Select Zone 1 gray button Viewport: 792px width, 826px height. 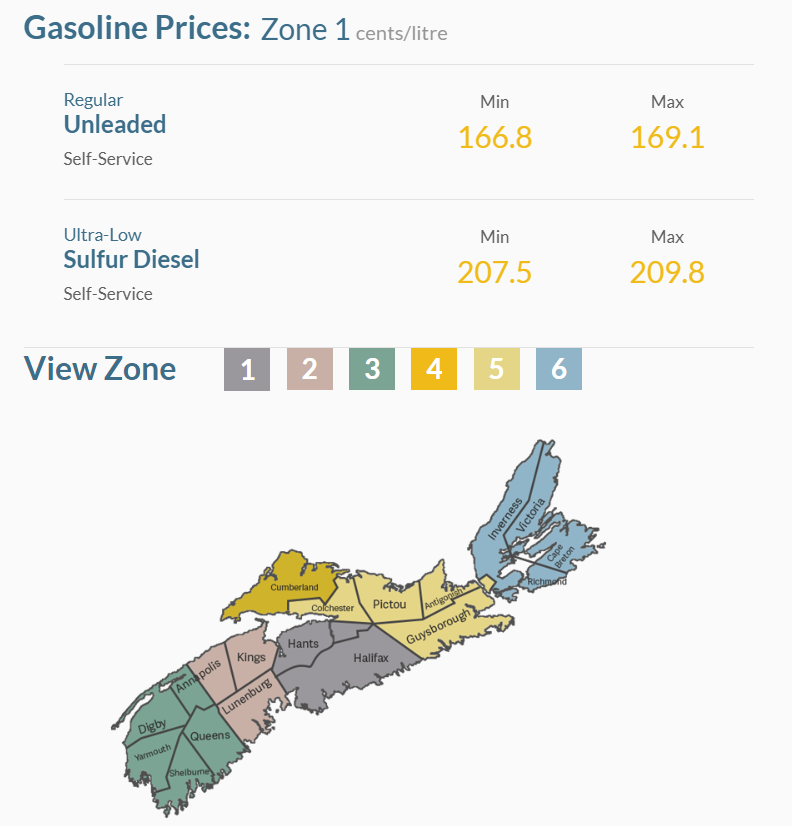[247, 369]
